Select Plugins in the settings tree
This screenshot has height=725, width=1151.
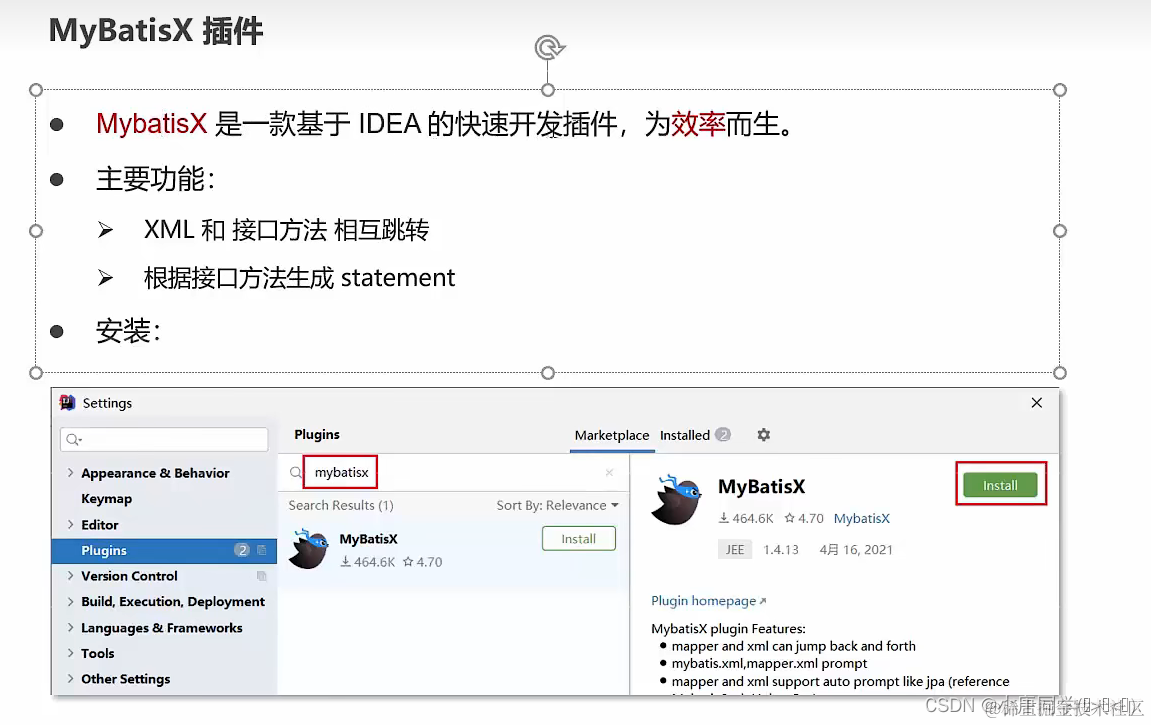click(x=164, y=550)
